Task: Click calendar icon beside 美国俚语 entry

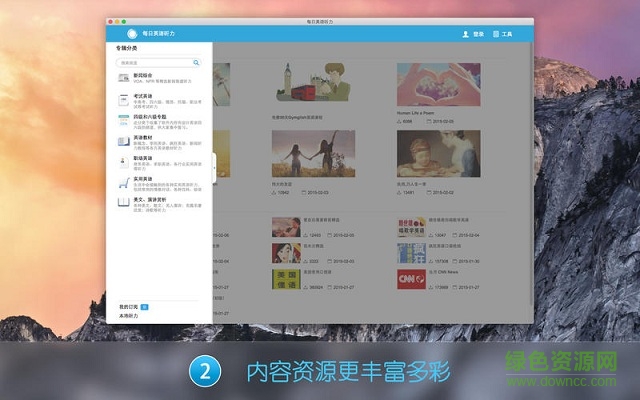Action: tap(329, 287)
